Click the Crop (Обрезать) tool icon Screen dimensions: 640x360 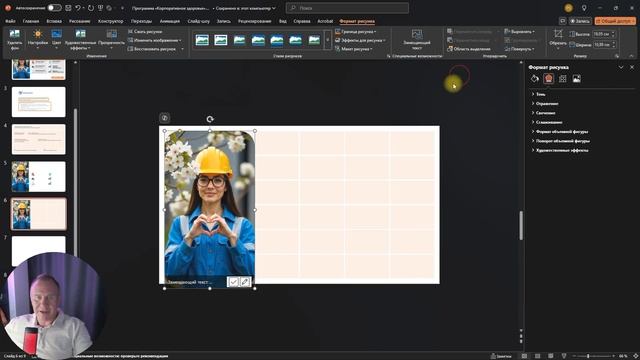[558, 34]
